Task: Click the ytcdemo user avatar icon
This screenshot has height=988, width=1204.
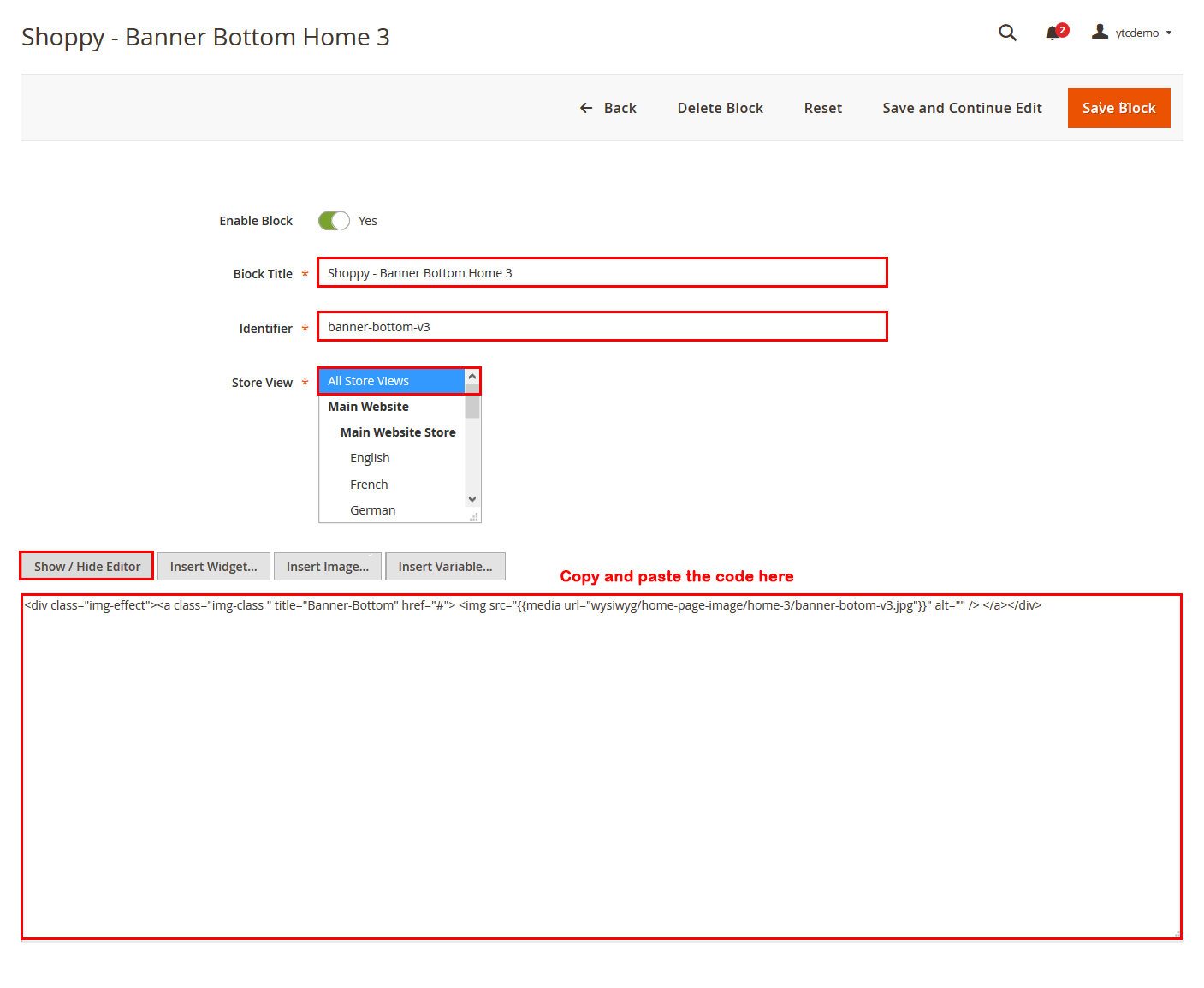Action: (1100, 32)
